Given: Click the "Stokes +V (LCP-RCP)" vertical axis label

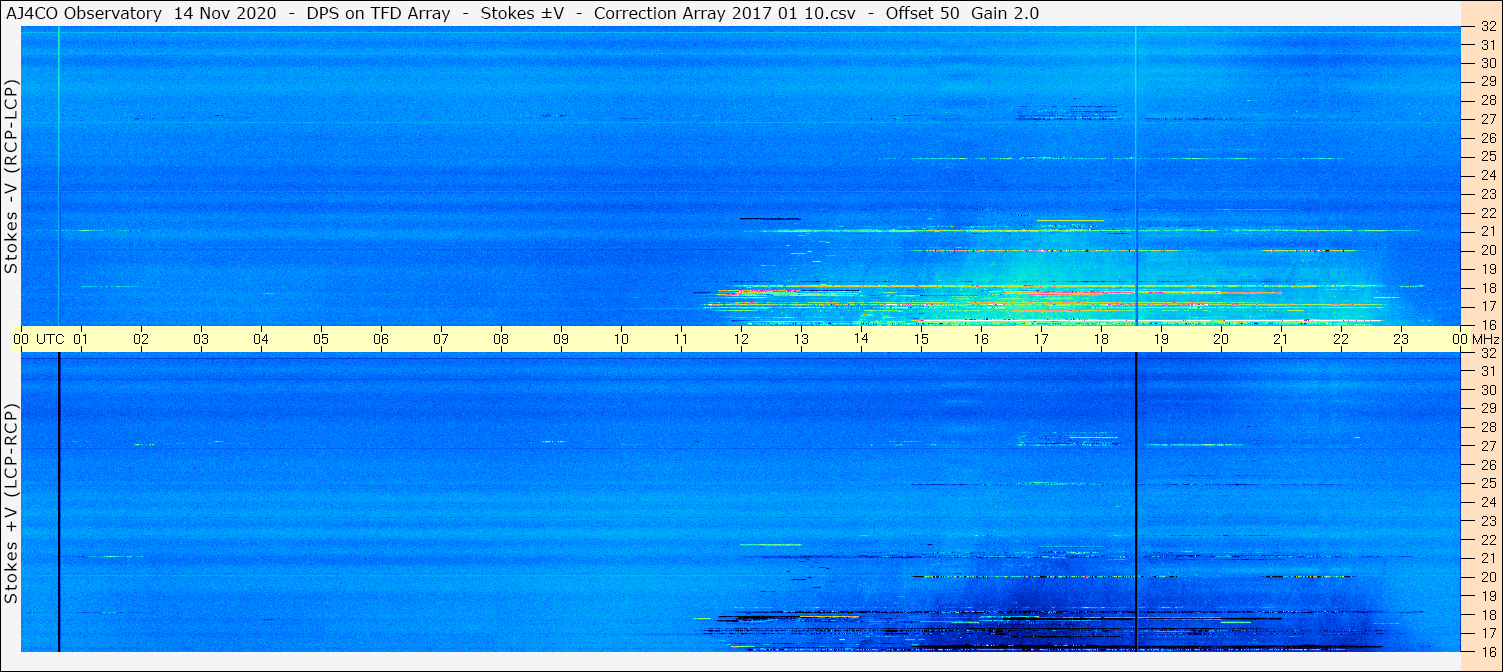Looking at the screenshot, I should pyautogui.click(x=12, y=505).
